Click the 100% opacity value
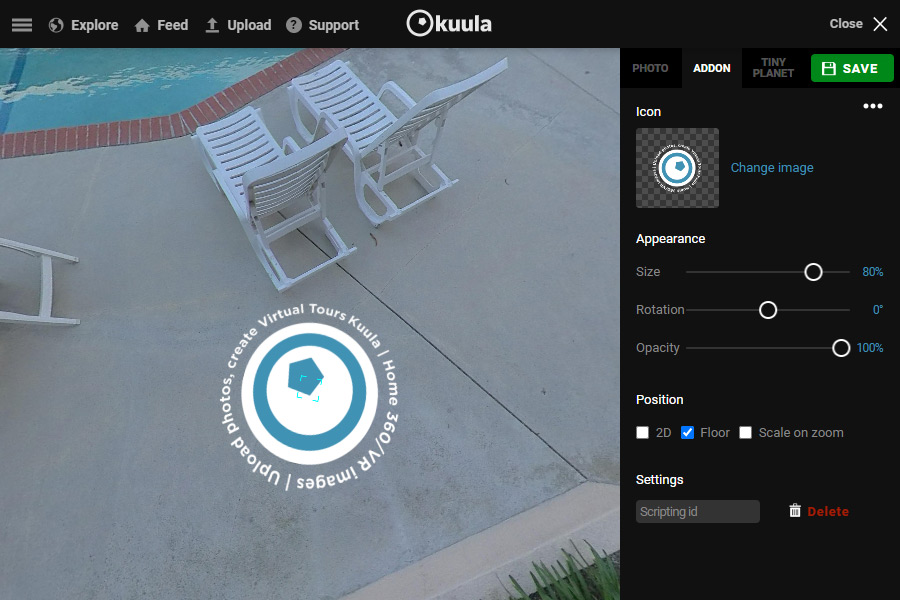 pos(870,348)
